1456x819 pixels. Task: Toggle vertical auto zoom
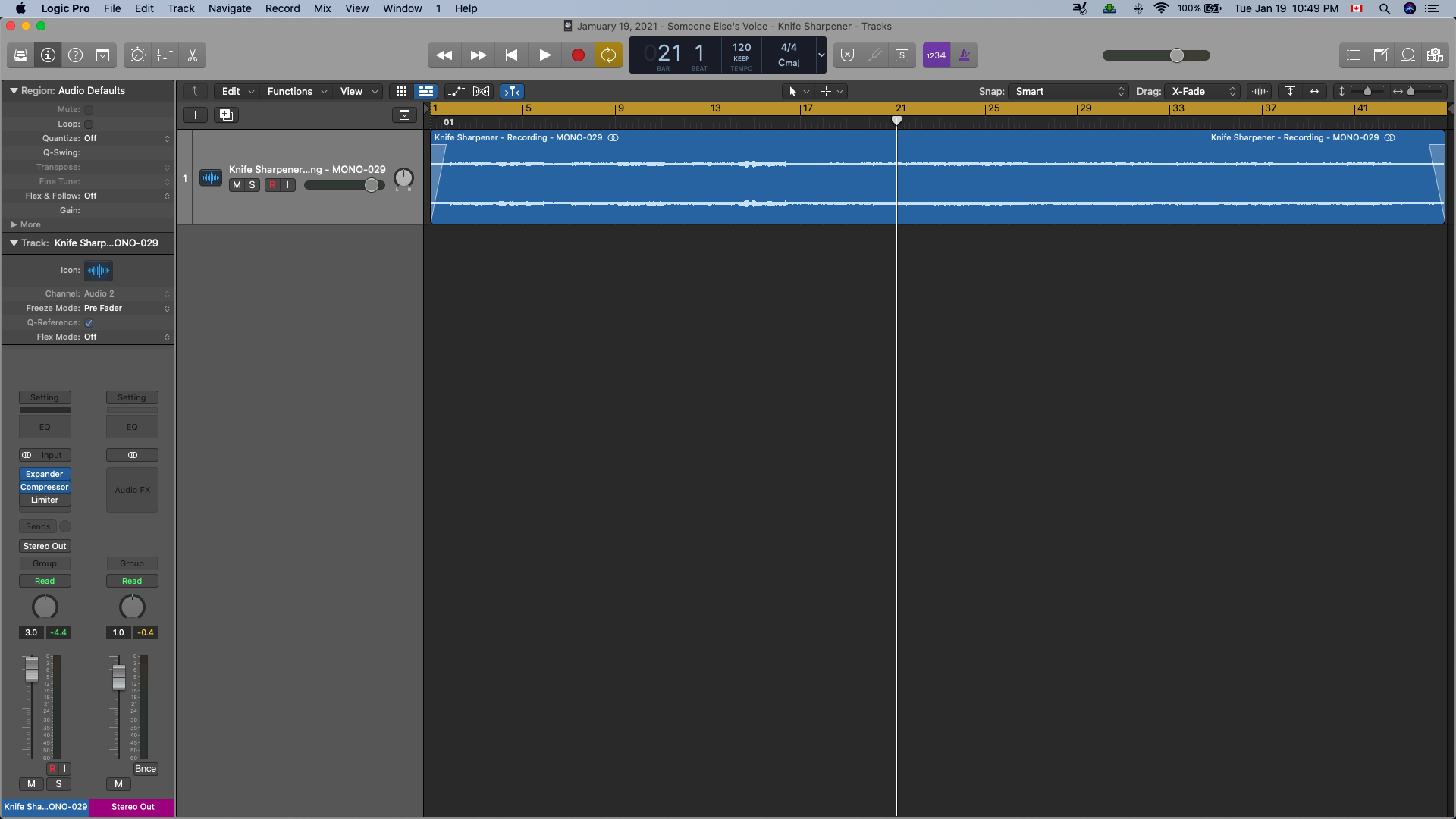(1290, 92)
